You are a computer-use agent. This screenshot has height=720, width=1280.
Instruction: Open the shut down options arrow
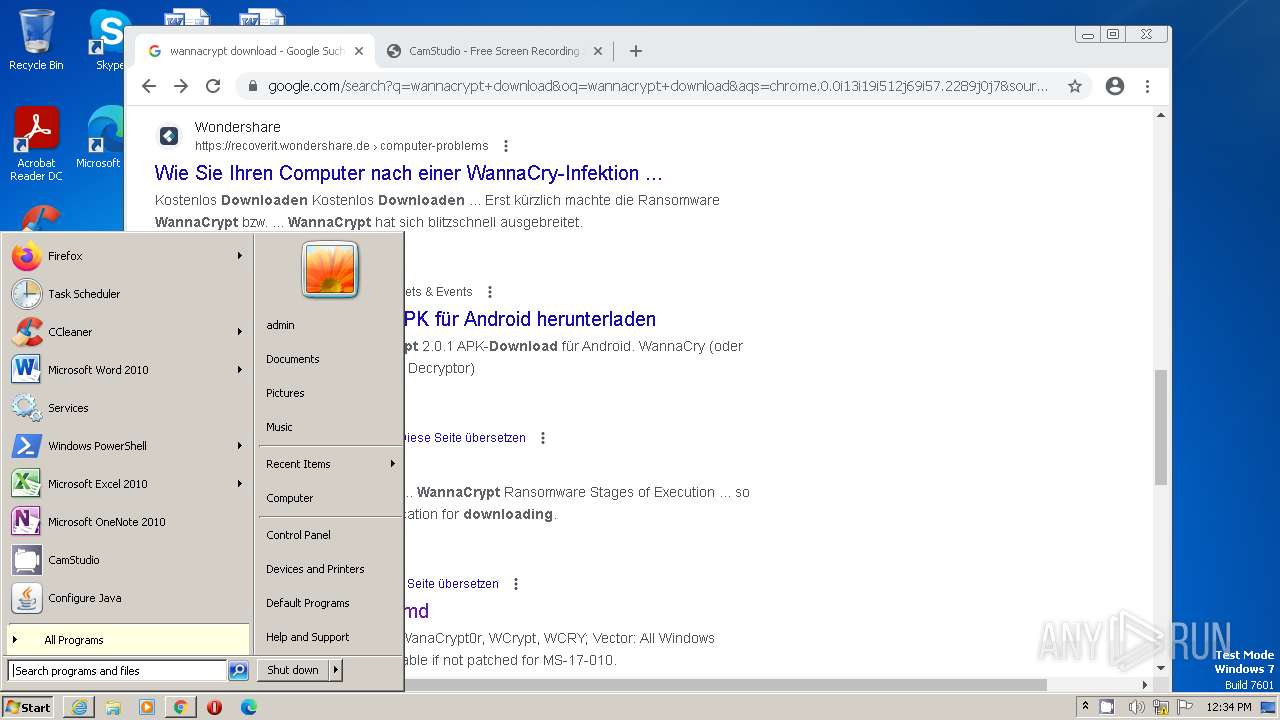point(336,670)
